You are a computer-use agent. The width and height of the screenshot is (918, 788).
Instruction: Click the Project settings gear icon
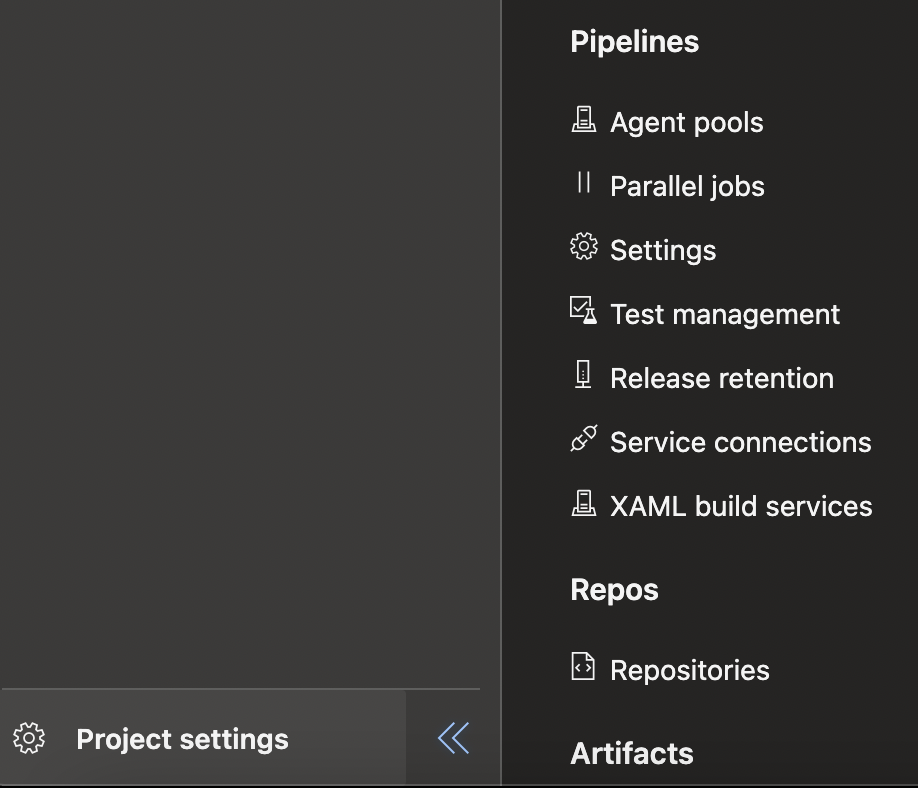[29, 739]
